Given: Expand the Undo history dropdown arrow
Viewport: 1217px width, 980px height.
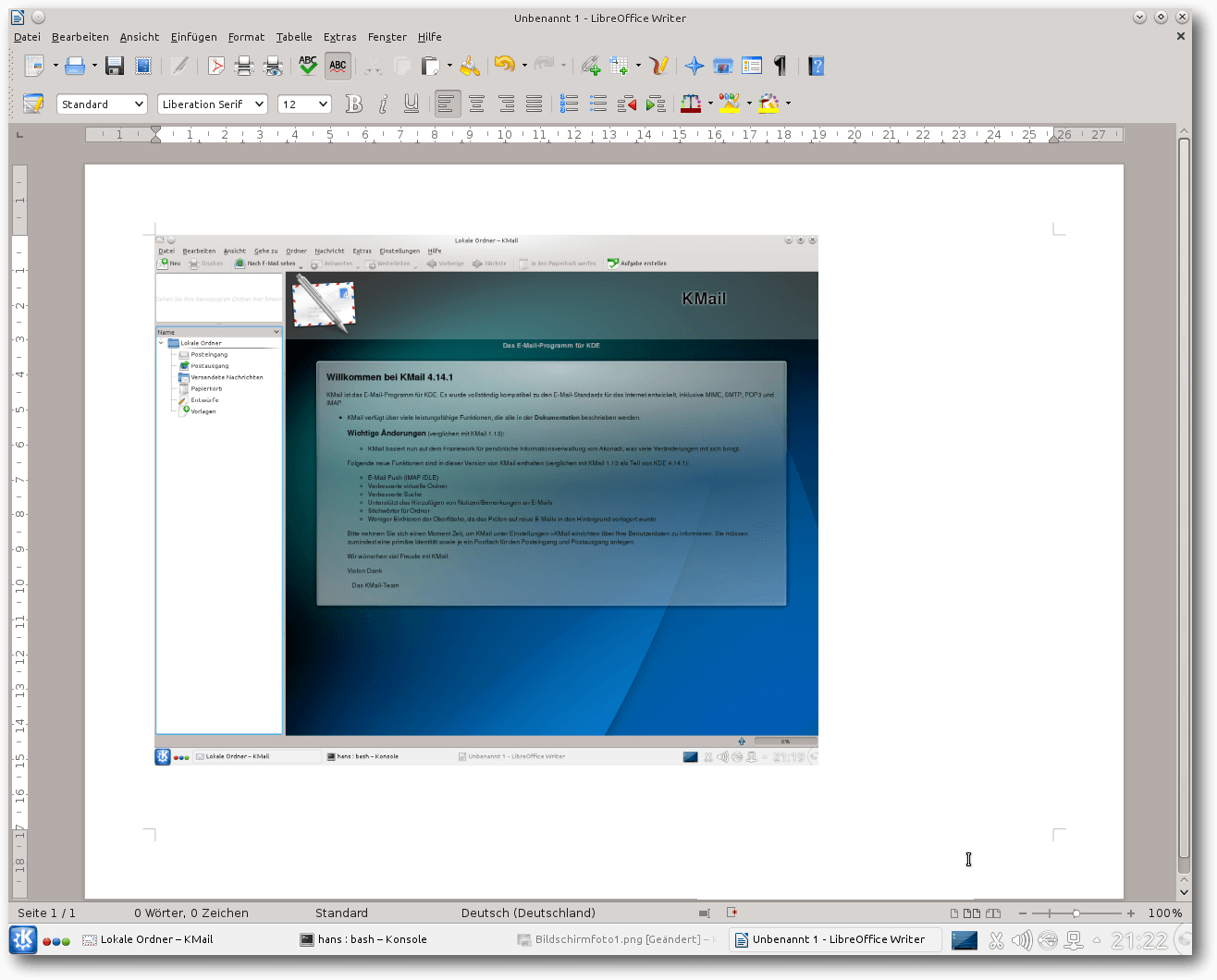Looking at the screenshot, I should (x=524, y=66).
